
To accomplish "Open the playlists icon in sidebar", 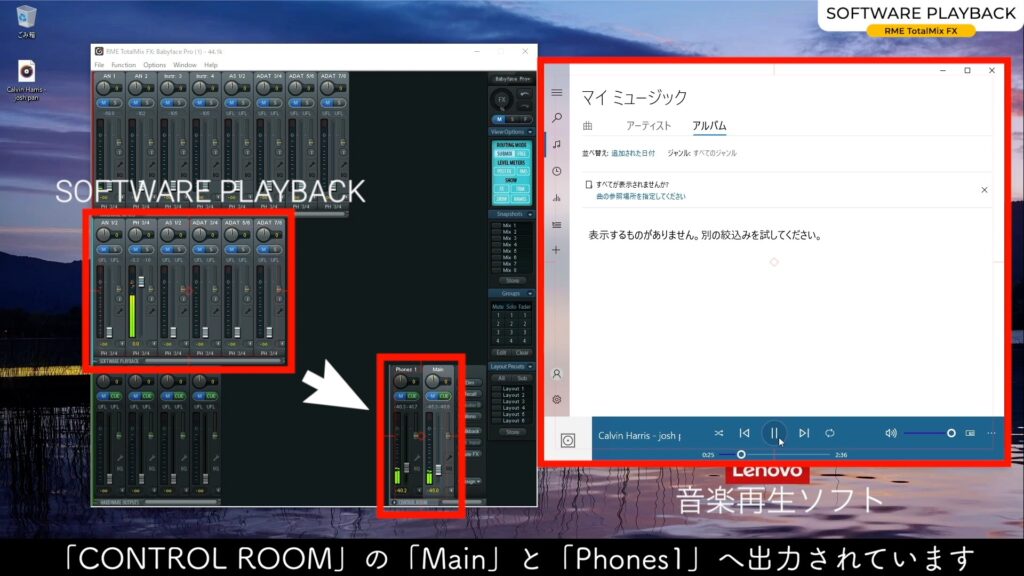I will tap(556, 225).
